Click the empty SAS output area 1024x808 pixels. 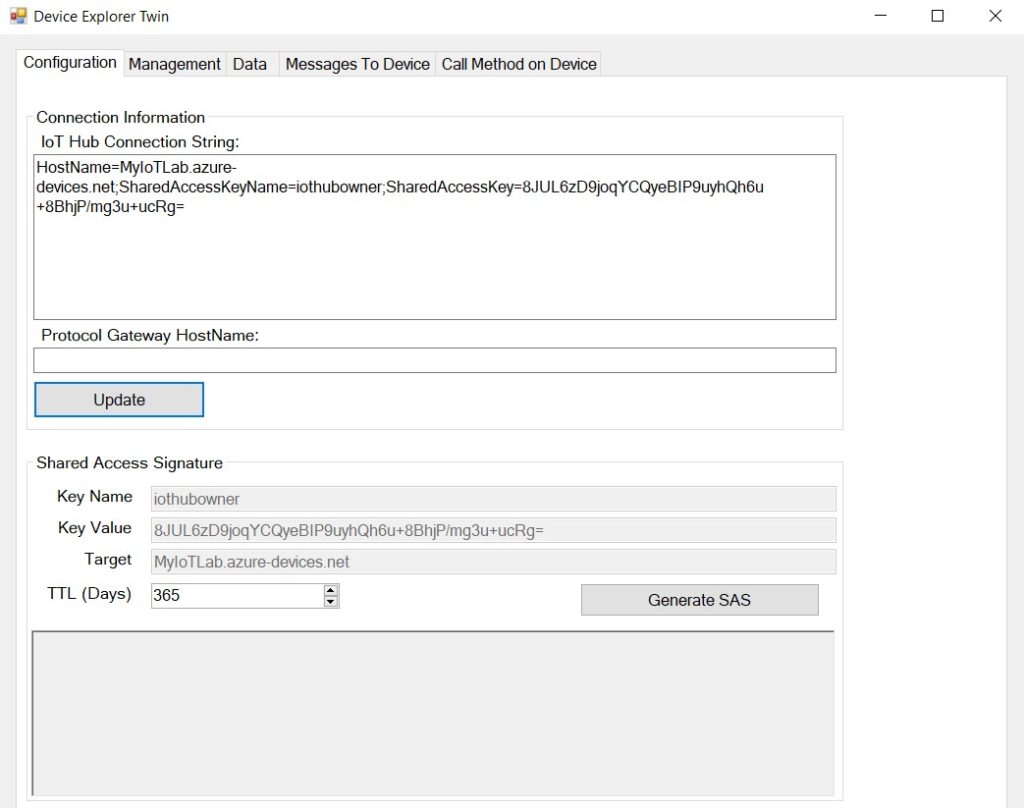(435, 710)
